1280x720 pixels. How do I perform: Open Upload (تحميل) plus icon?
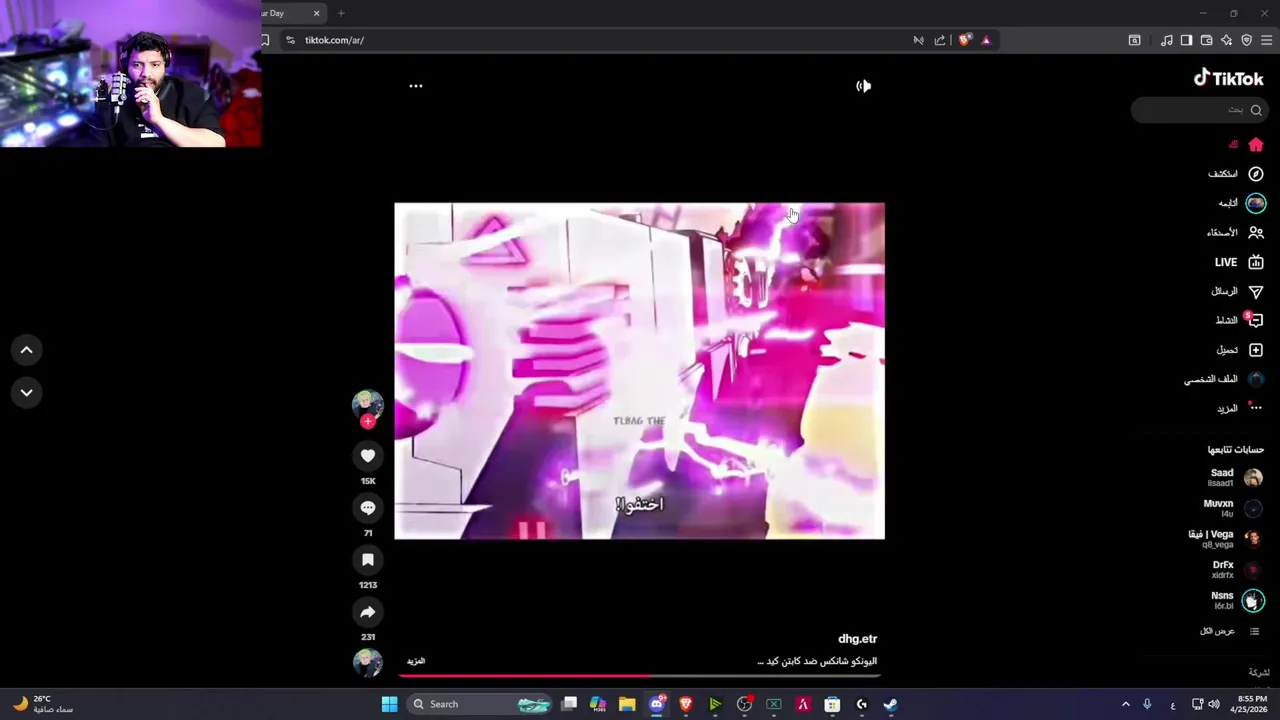(1256, 350)
